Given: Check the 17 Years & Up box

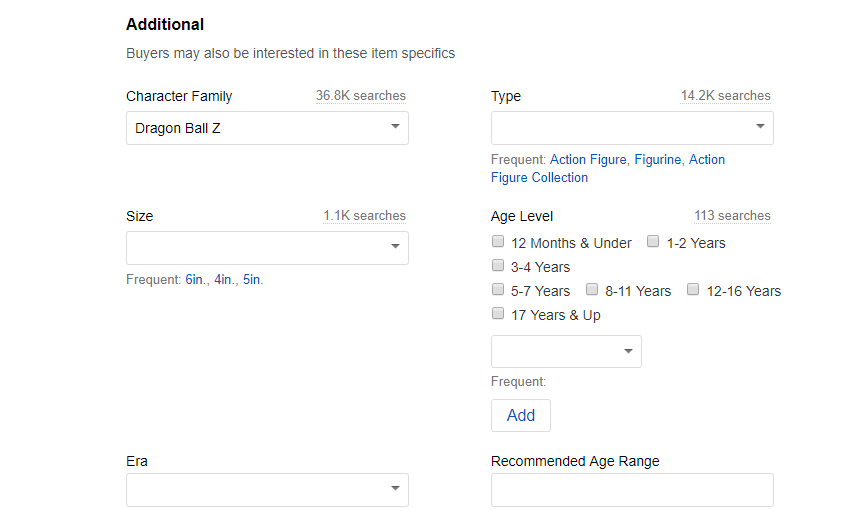Looking at the screenshot, I should [498, 313].
